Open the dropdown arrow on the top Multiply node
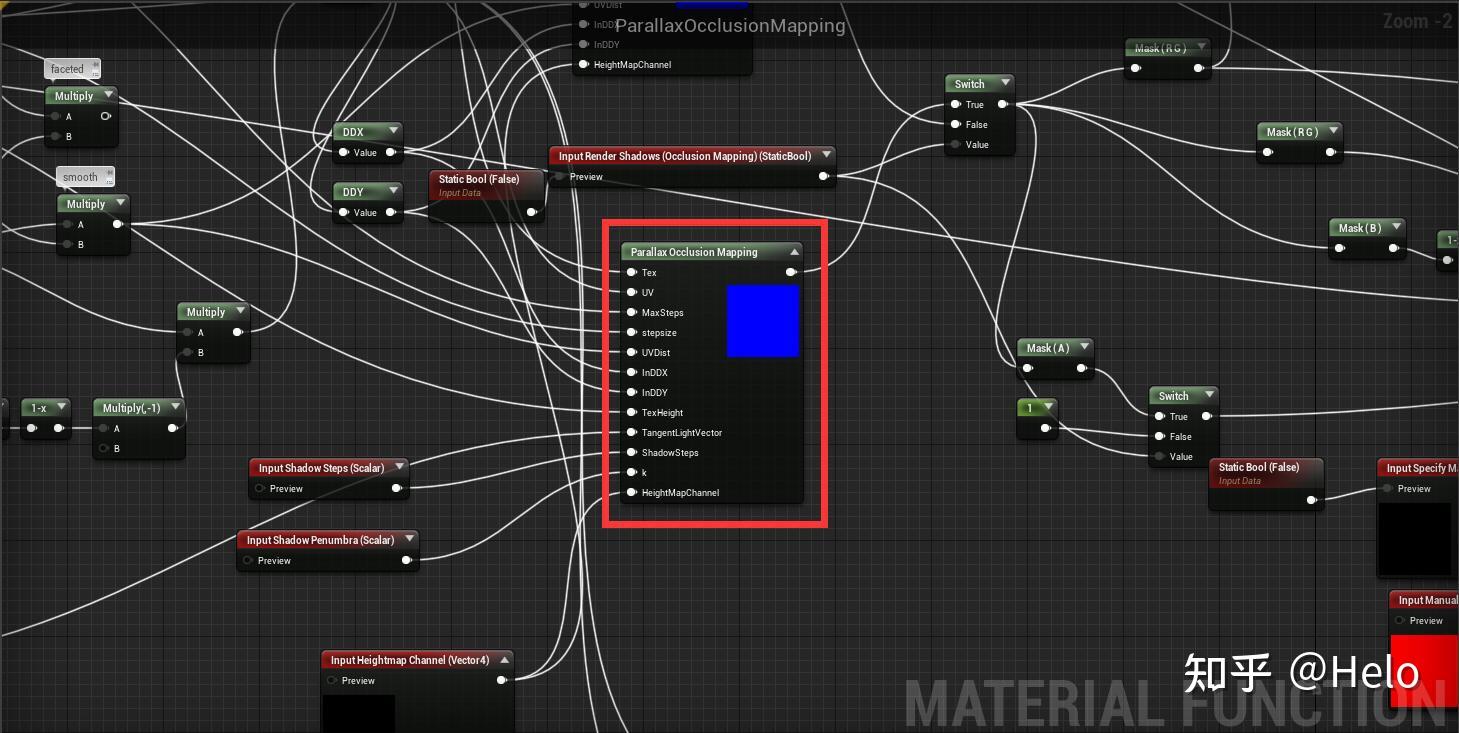1459x733 pixels. coord(108,95)
